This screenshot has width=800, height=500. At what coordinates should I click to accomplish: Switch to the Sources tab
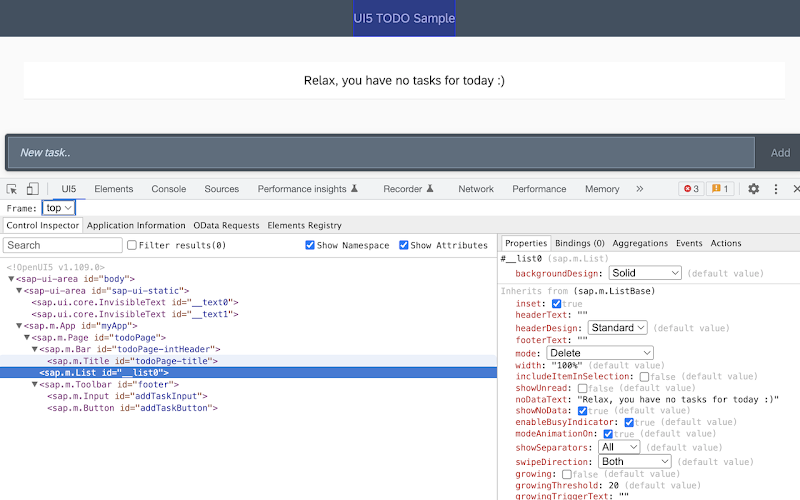(x=221, y=189)
